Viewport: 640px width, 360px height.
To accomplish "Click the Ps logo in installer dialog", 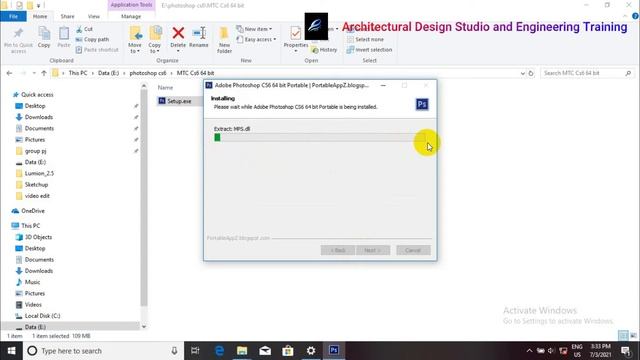I will pyautogui.click(x=422, y=104).
